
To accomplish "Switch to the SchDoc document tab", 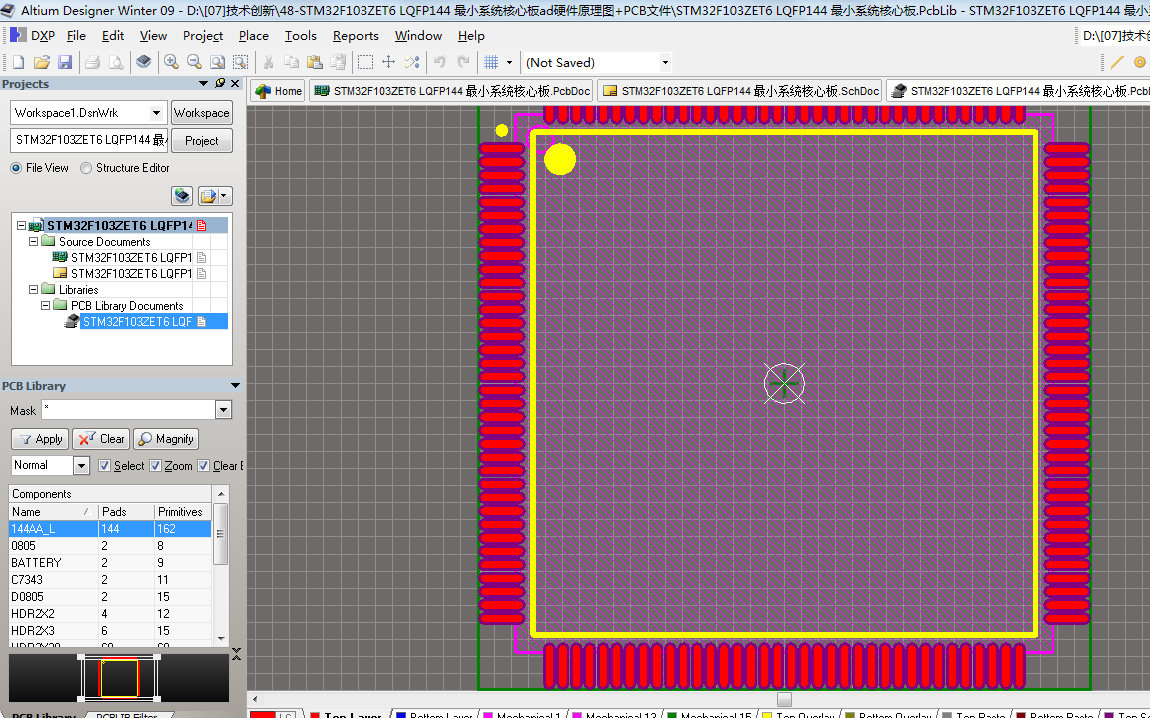I will [741, 91].
